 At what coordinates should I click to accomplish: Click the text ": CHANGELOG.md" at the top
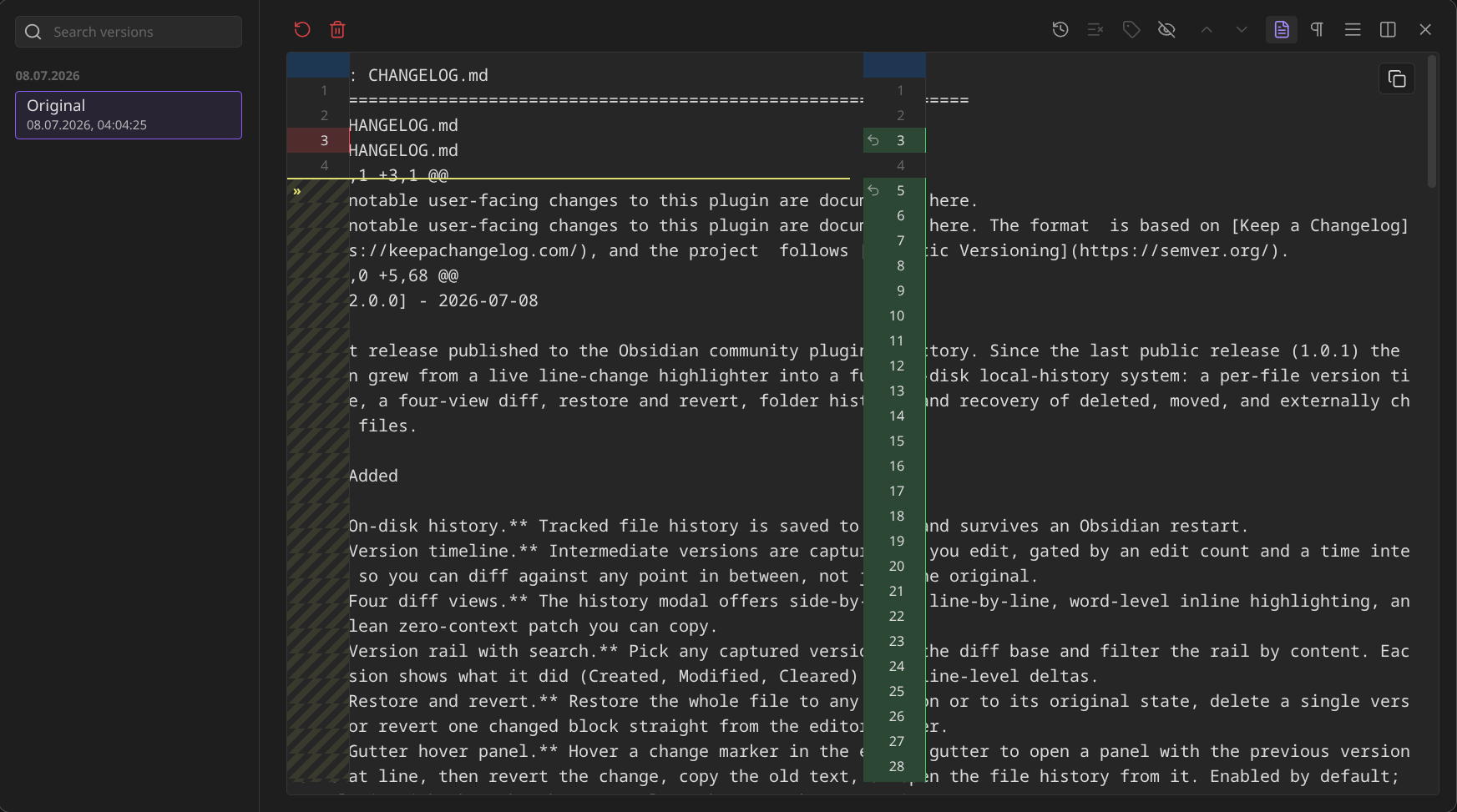(x=418, y=75)
